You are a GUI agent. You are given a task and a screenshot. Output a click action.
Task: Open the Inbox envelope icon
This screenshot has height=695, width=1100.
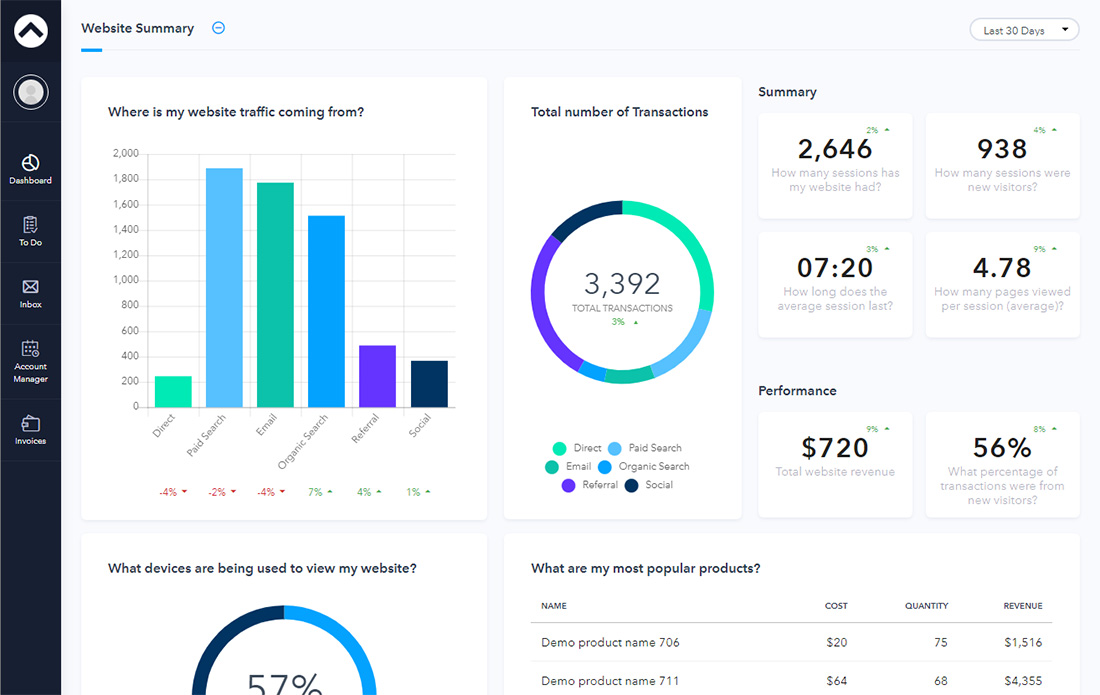[x=30, y=286]
